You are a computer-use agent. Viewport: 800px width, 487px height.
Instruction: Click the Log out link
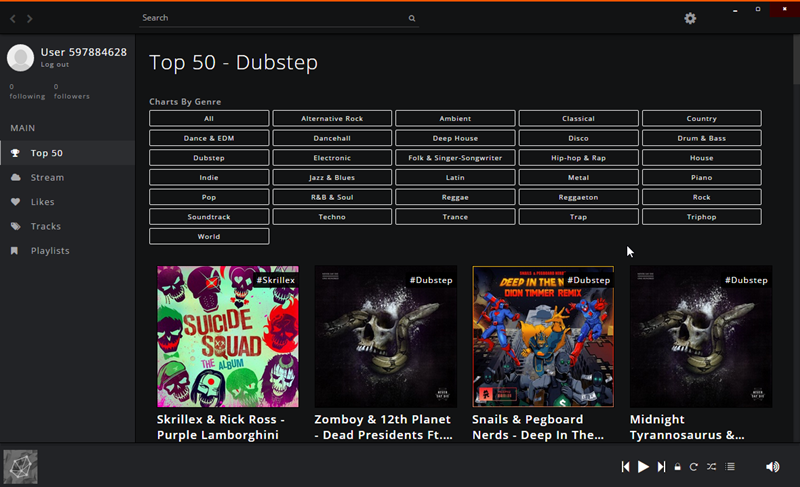(55, 65)
